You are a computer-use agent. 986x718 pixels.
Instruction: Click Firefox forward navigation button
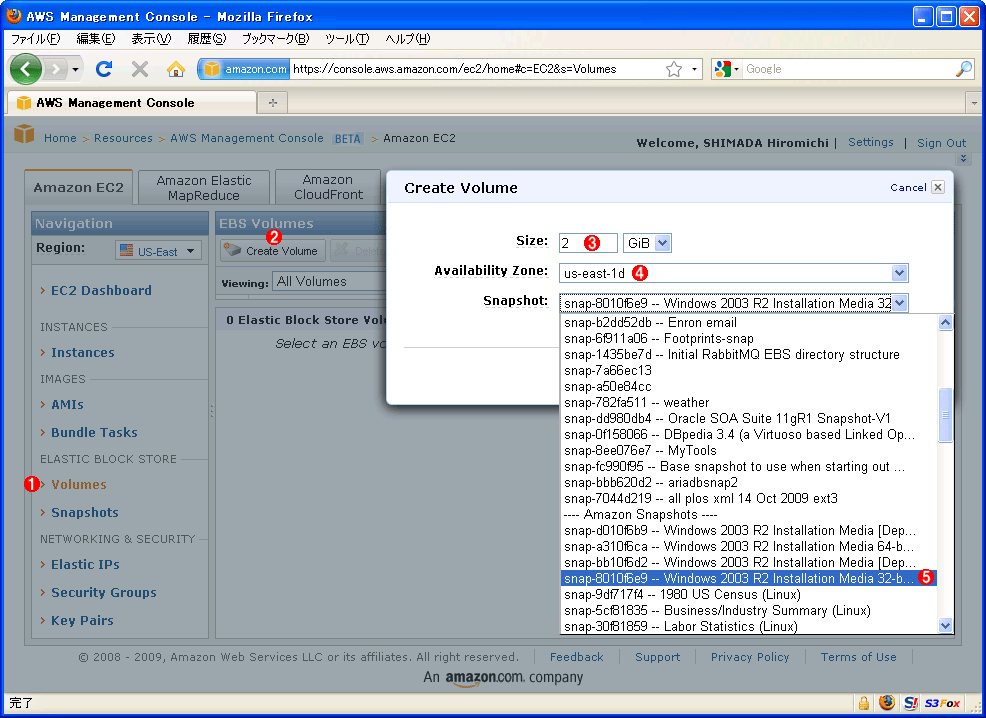point(55,69)
